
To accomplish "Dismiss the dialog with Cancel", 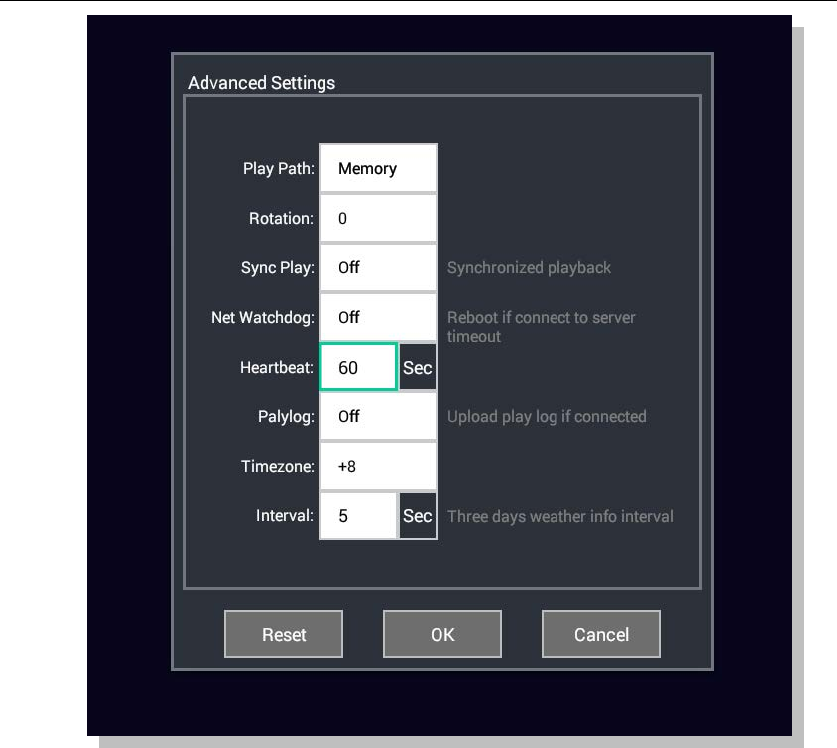I will point(602,634).
